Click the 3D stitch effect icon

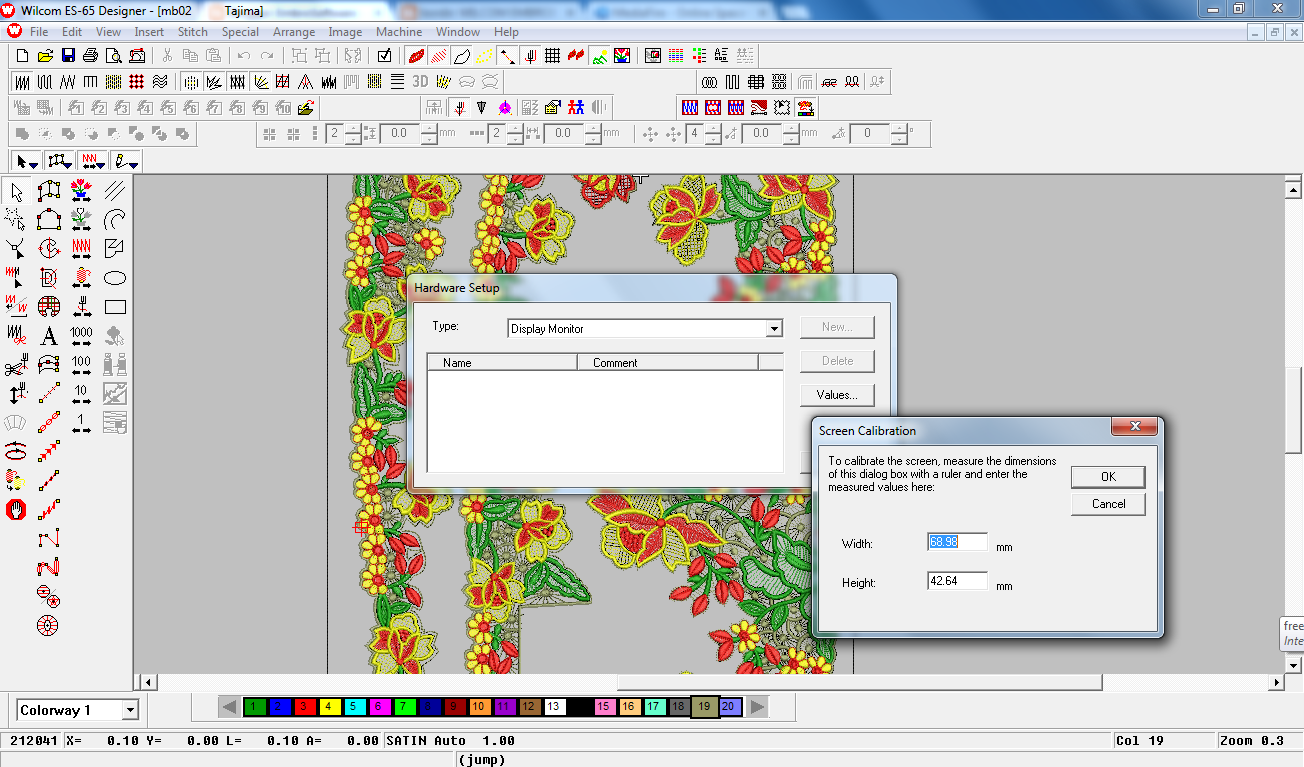(420, 82)
